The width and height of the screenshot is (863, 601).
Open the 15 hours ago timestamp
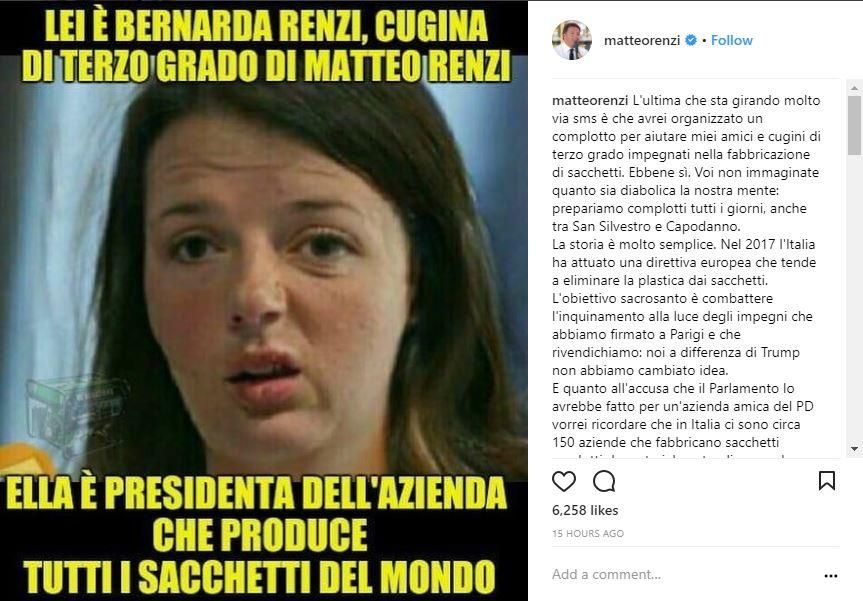pyautogui.click(x=588, y=533)
